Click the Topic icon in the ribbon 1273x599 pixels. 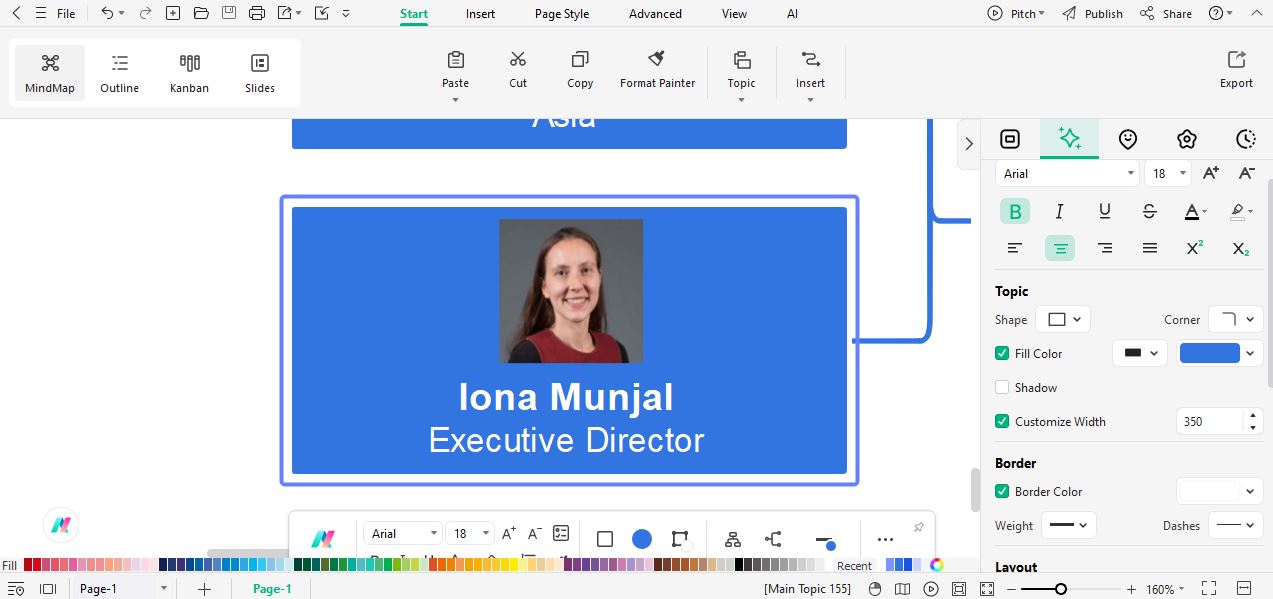(742, 60)
